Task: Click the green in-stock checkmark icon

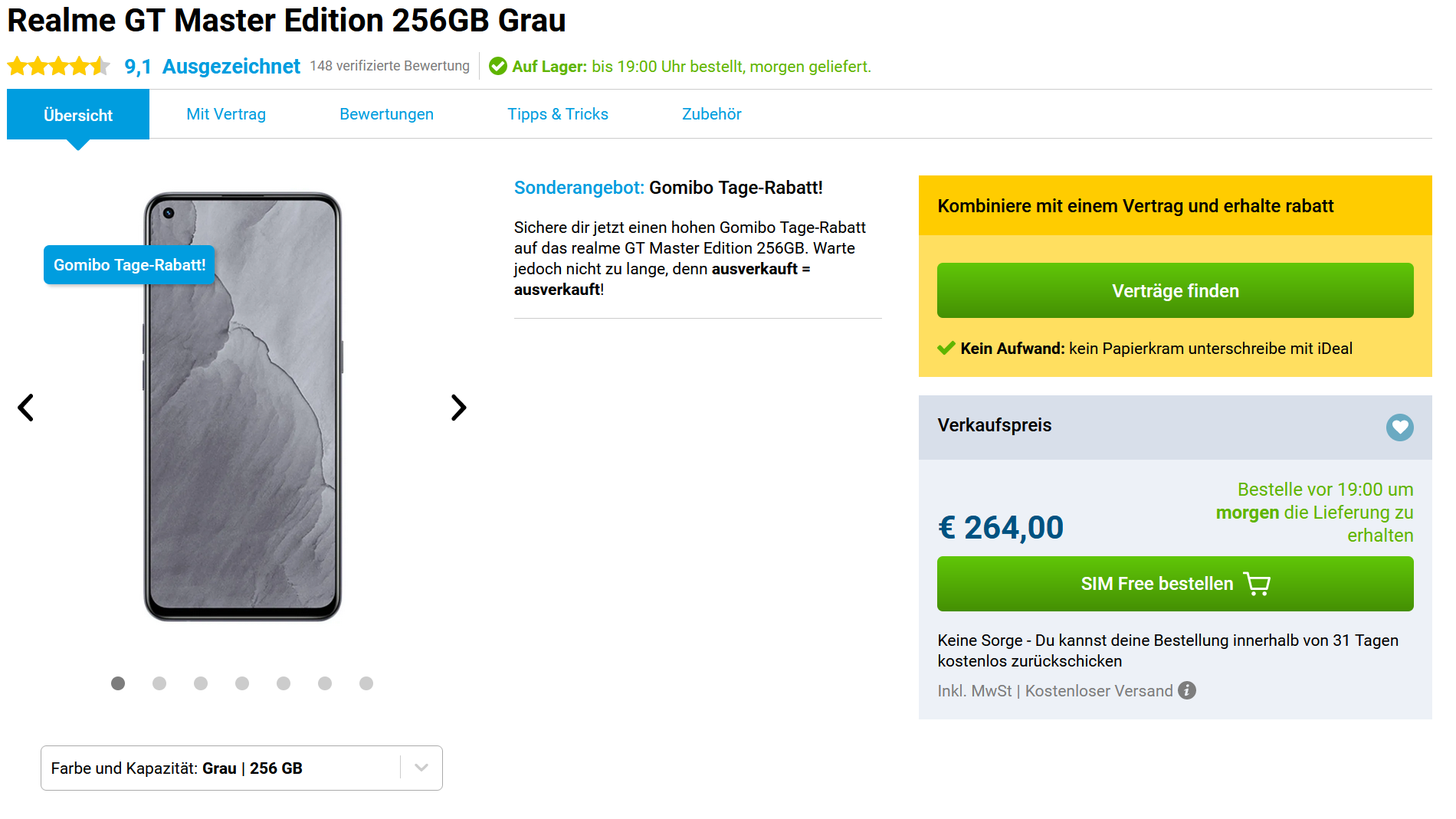Action: 498,67
